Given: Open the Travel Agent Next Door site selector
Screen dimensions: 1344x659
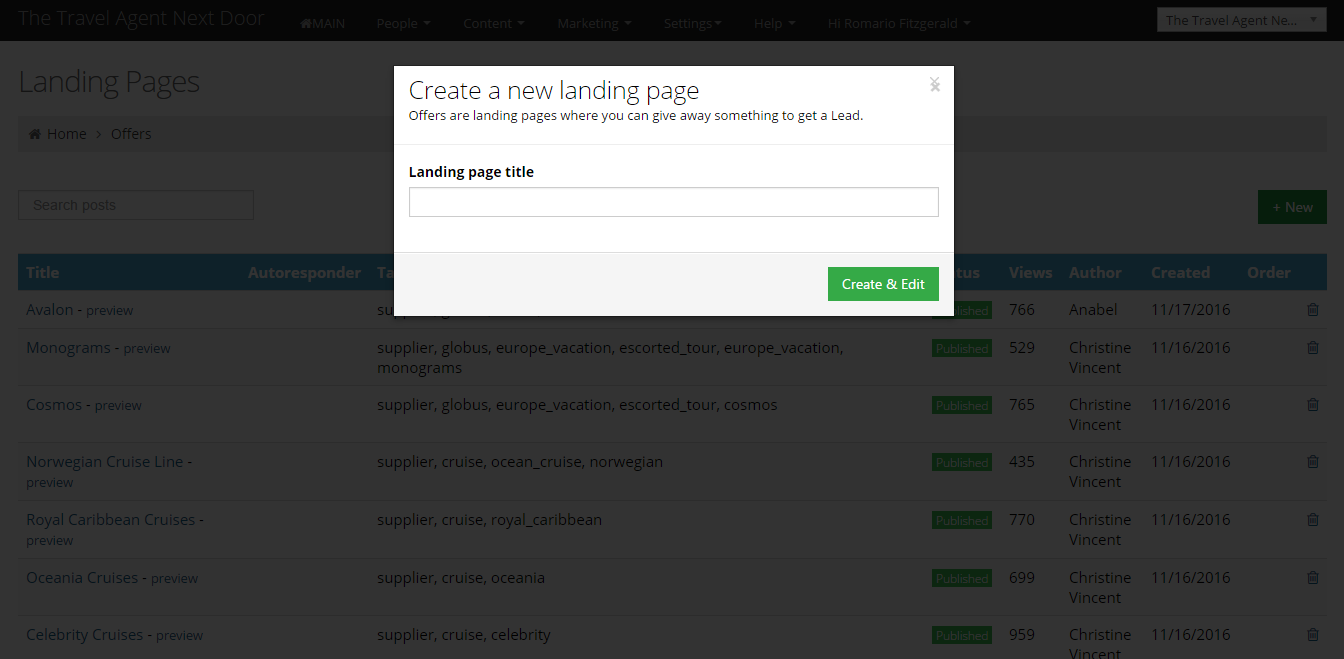Looking at the screenshot, I should [1241, 20].
